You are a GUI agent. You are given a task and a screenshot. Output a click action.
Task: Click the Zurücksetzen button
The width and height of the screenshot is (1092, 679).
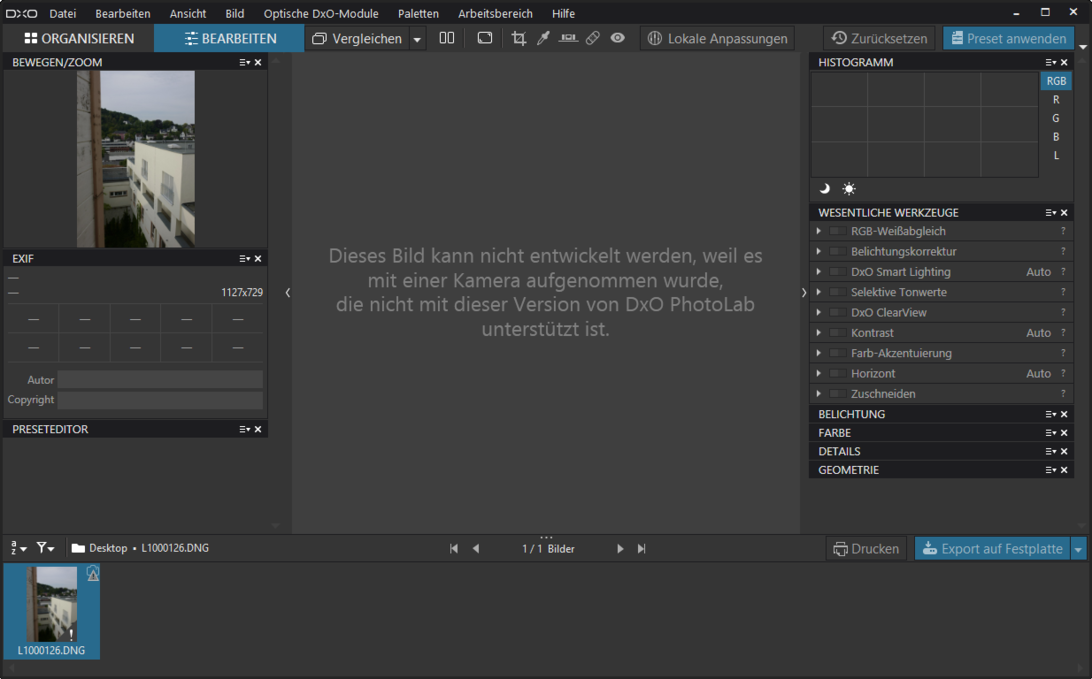pos(880,39)
